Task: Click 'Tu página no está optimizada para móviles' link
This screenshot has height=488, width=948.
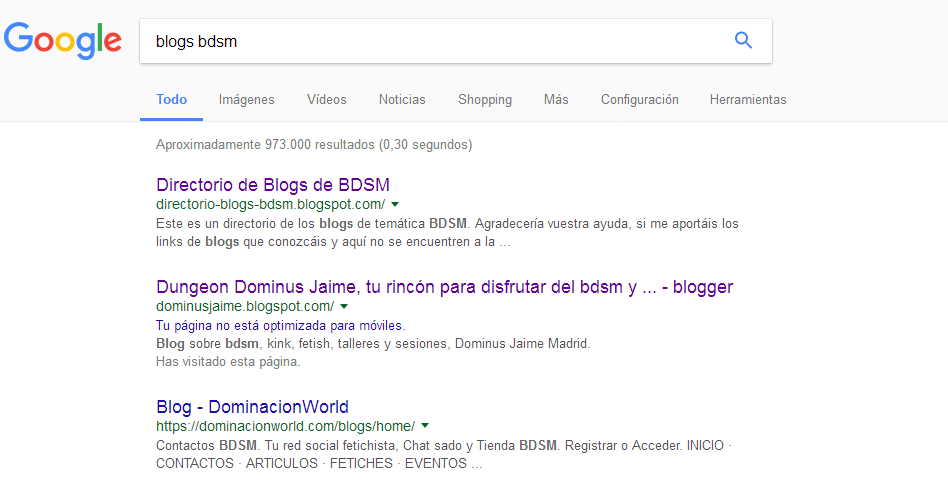Action: (x=281, y=325)
